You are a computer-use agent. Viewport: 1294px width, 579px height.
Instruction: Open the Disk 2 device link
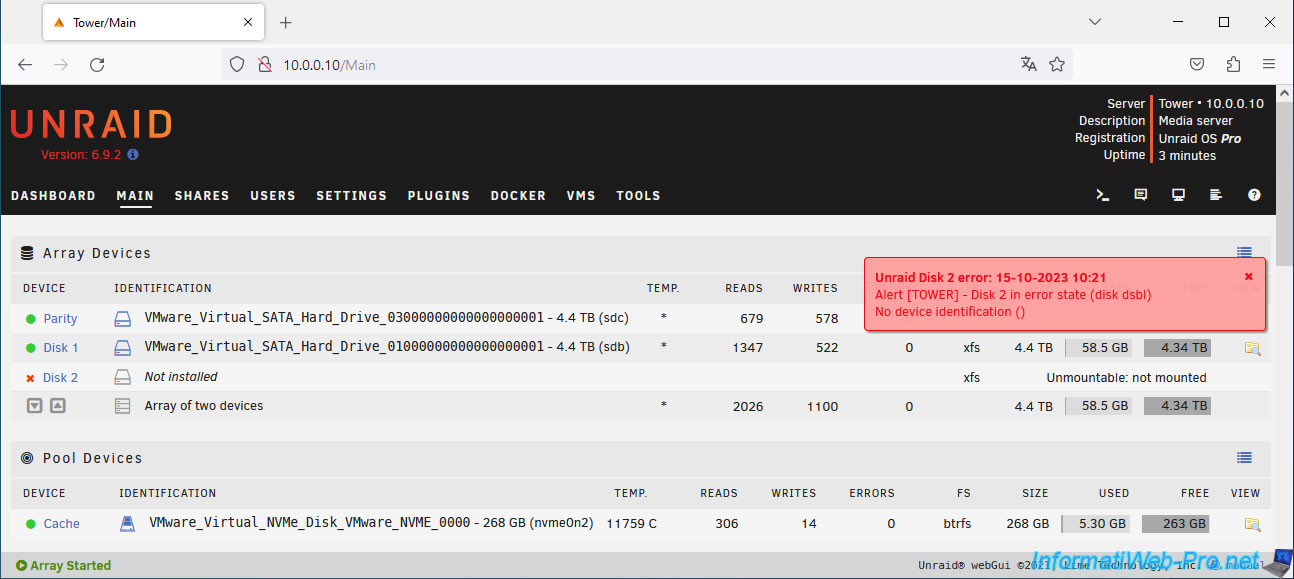pyautogui.click(x=60, y=378)
